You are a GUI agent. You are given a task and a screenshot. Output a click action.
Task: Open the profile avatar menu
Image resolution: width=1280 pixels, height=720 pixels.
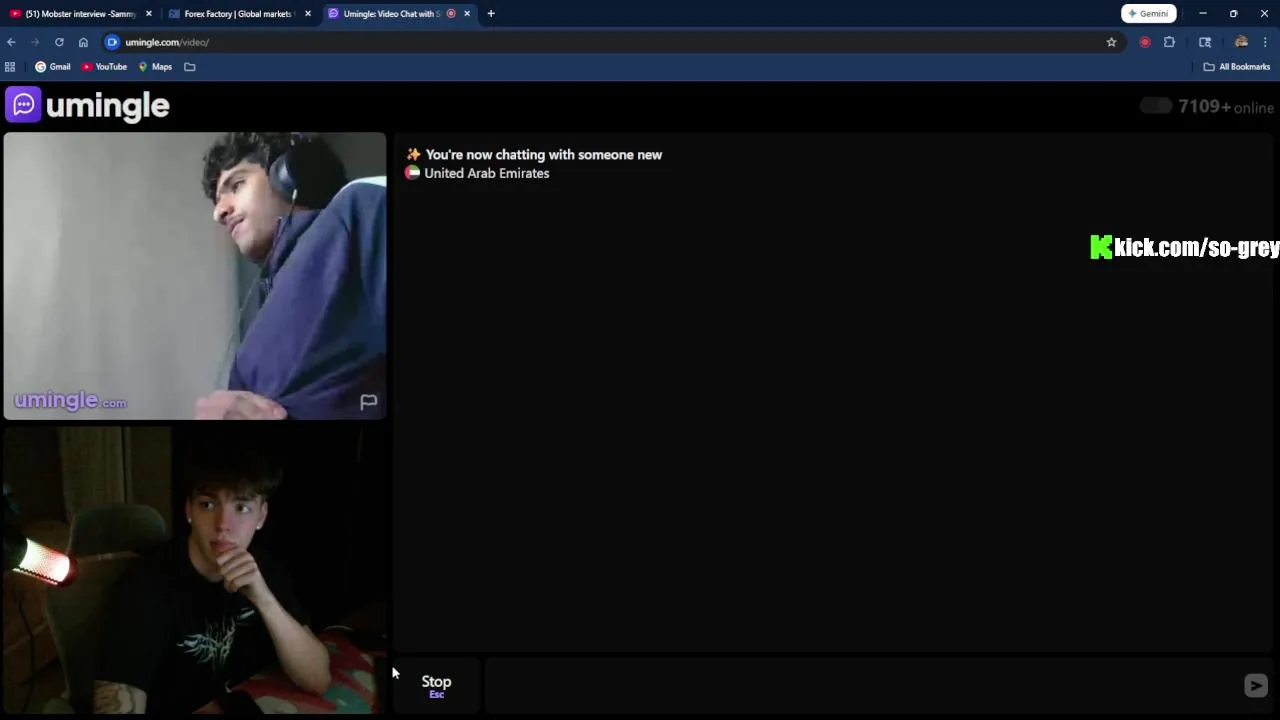tap(1241, 42)
